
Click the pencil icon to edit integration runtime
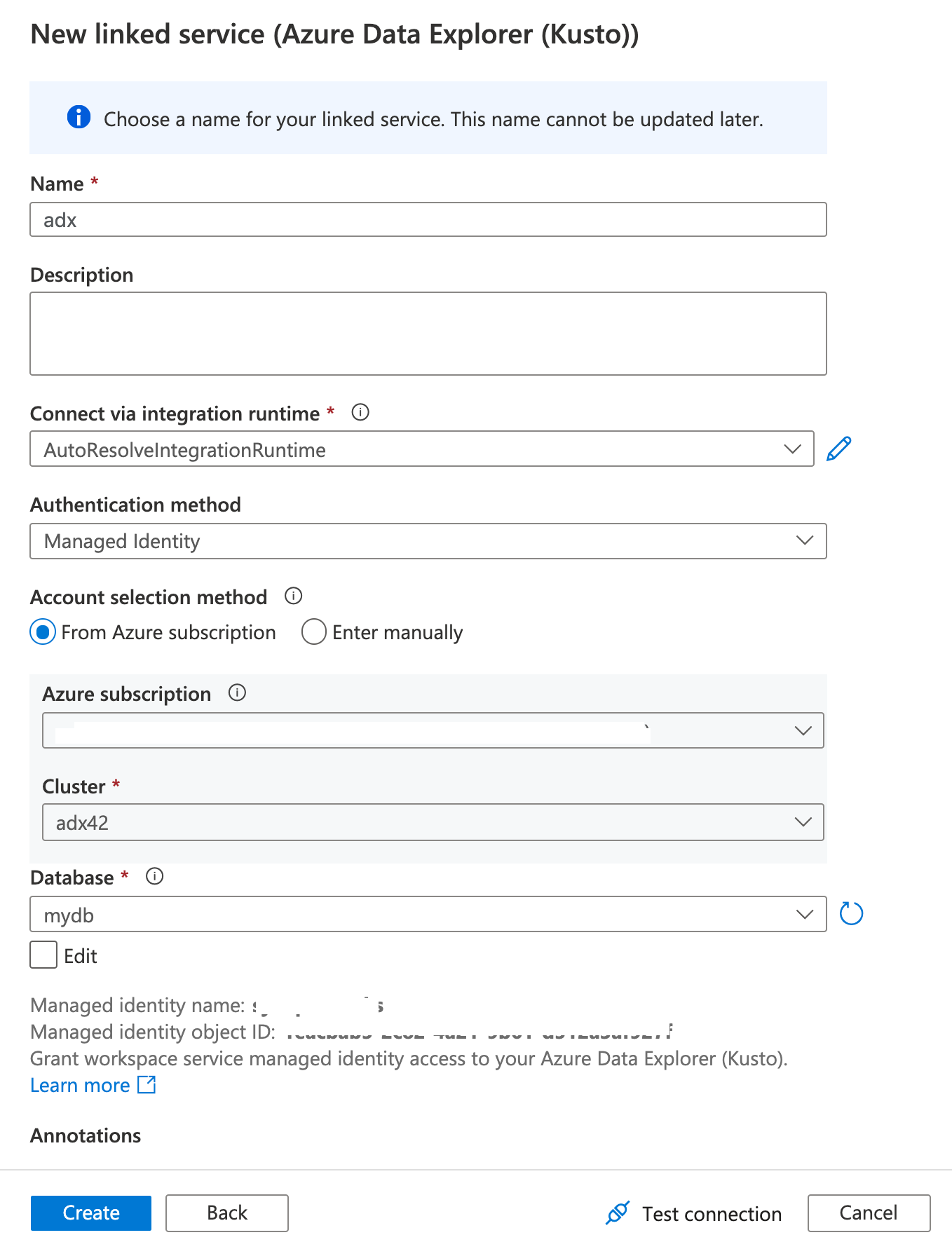838,449
